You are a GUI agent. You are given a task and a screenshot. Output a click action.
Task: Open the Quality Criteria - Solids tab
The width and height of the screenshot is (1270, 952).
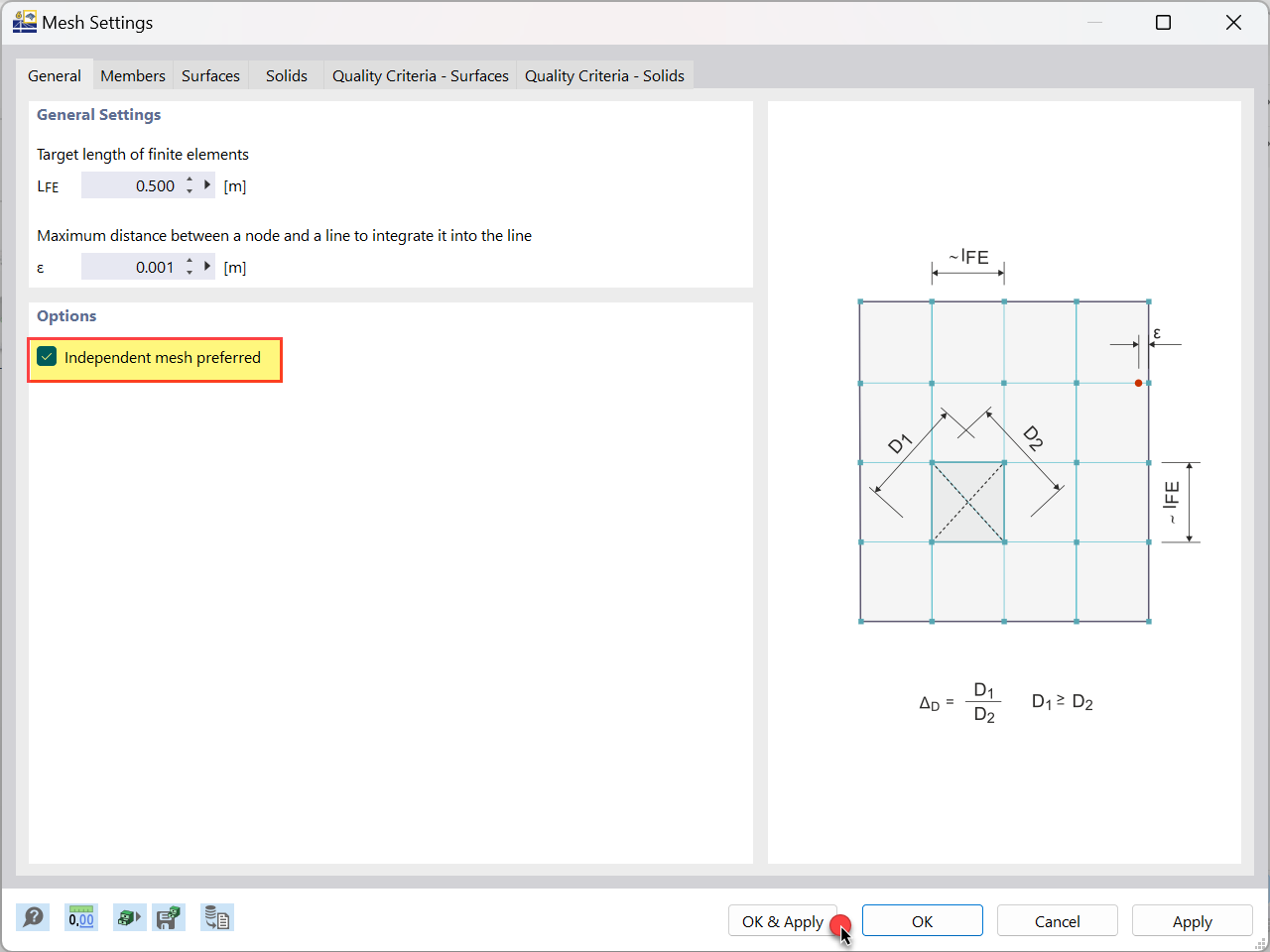coord(605,75)
